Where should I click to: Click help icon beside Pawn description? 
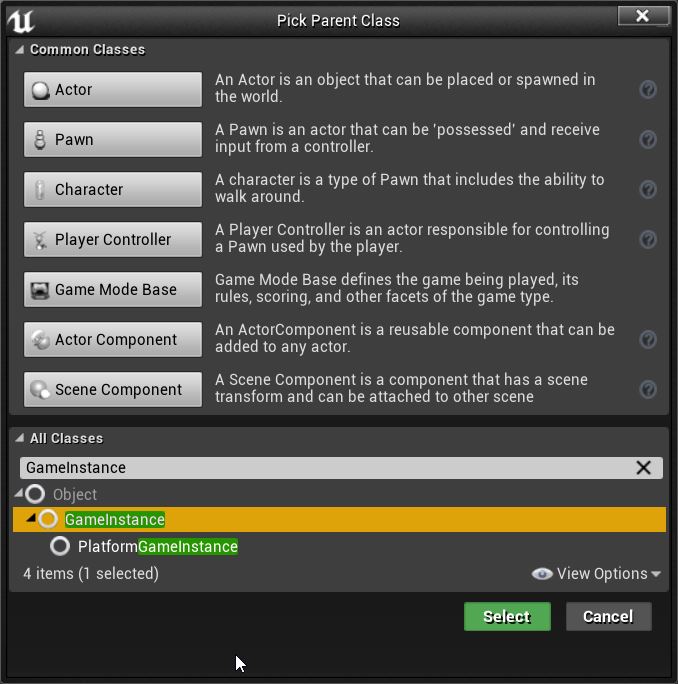[648, 140]
